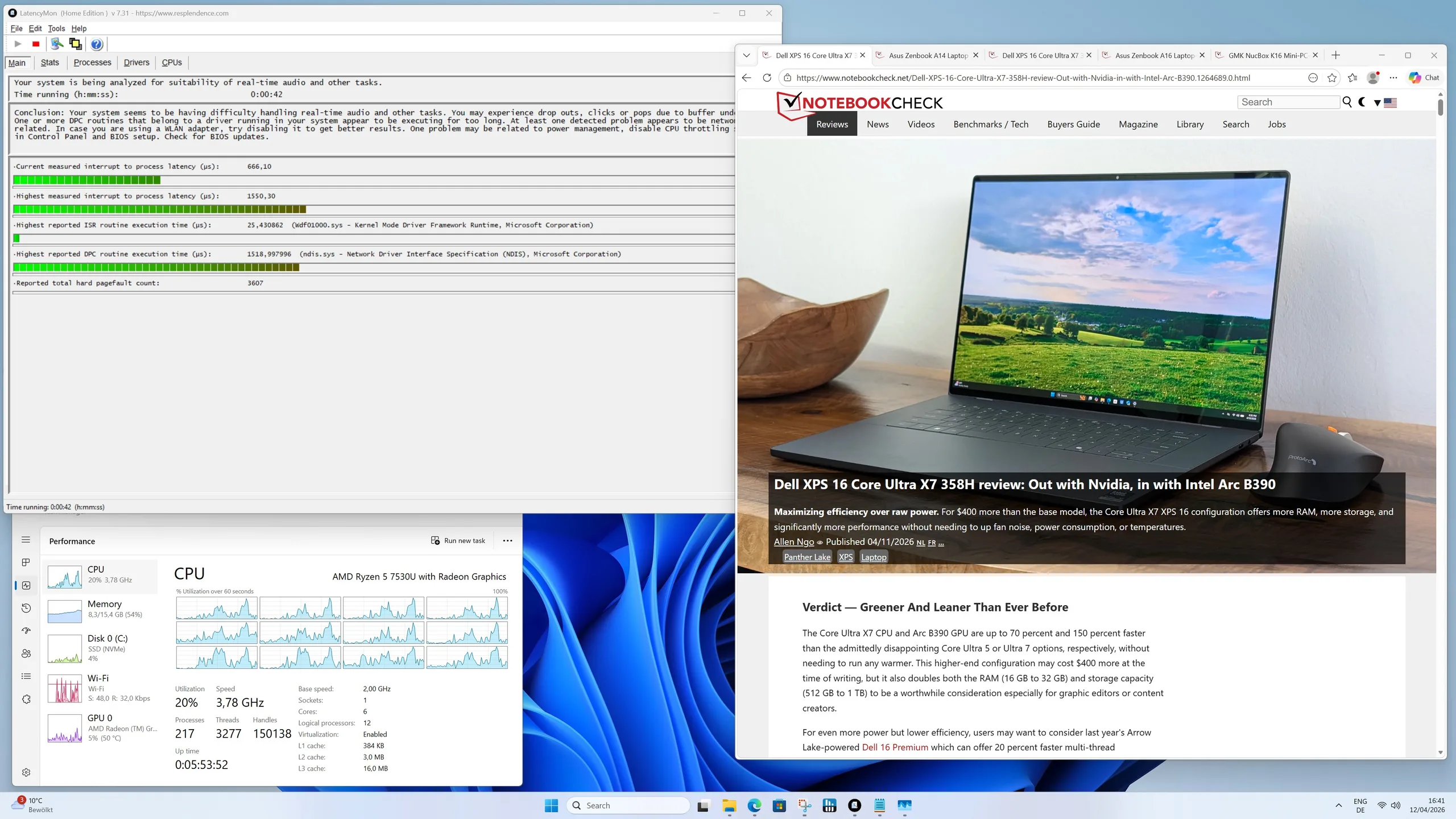Open the Dell 16 Premium link
1456x819 pixels.
895,747
